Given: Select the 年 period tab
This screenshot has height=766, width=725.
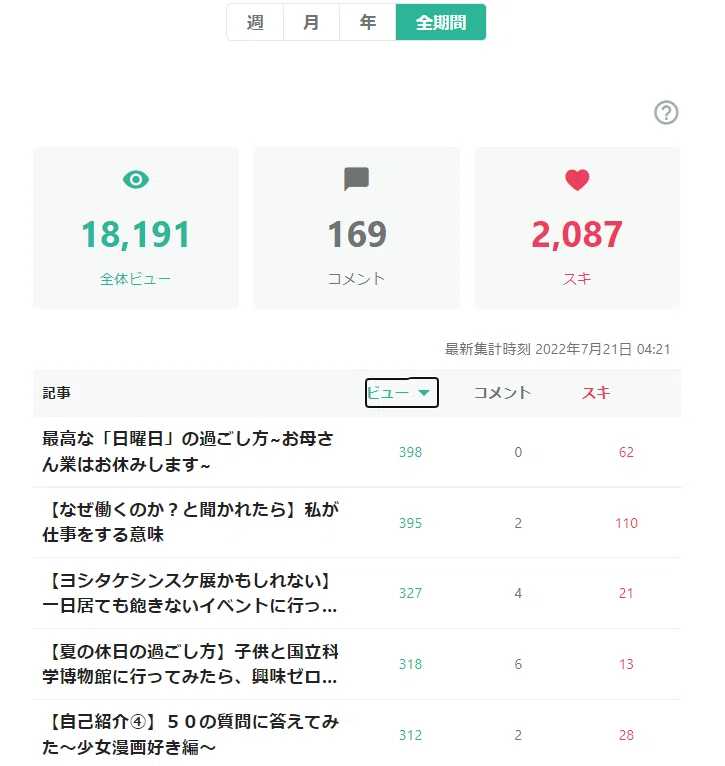Looking at the screenshot, I should (367, 22).
